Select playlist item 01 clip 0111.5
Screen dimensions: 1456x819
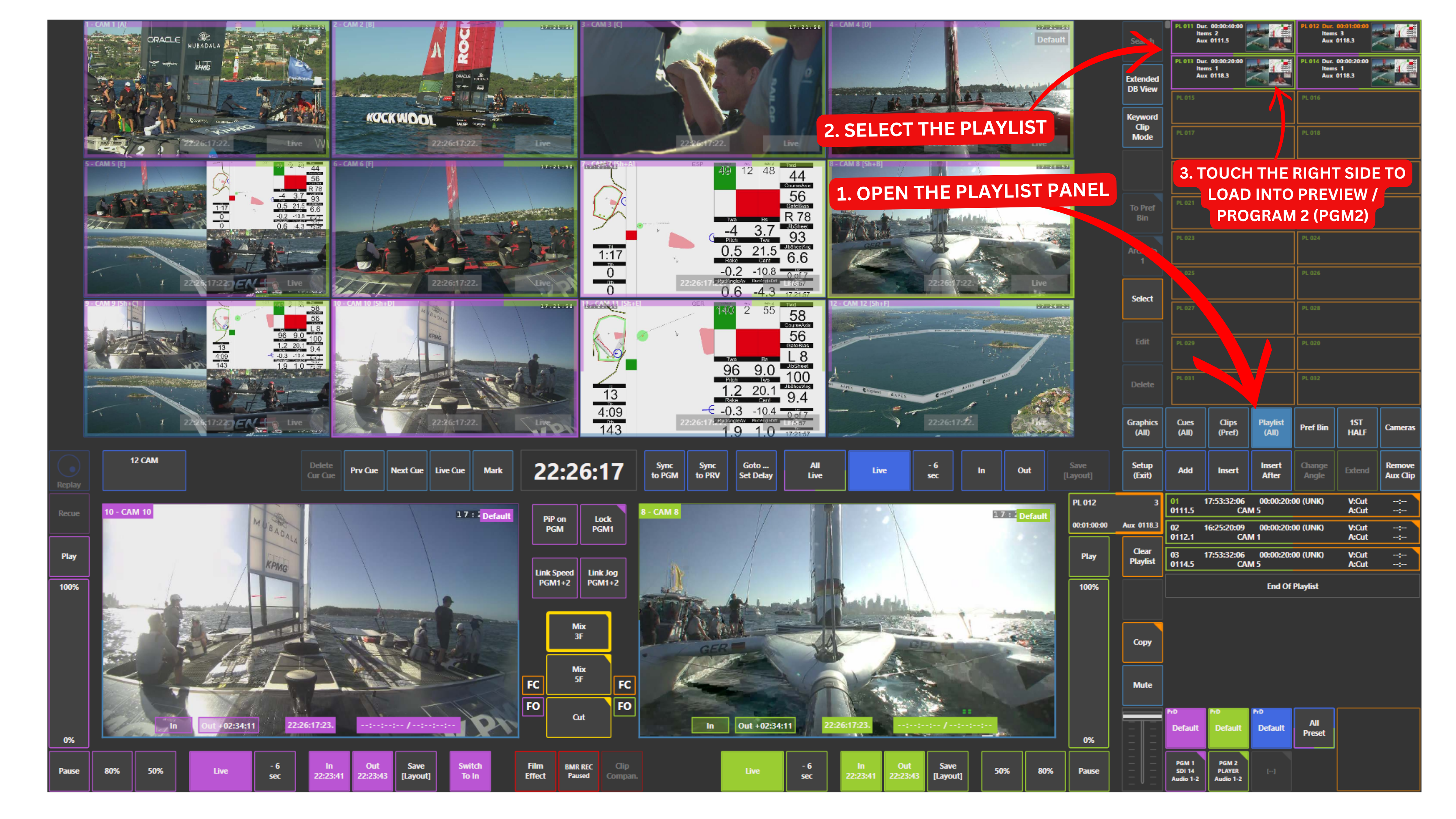pos(1293,506)
